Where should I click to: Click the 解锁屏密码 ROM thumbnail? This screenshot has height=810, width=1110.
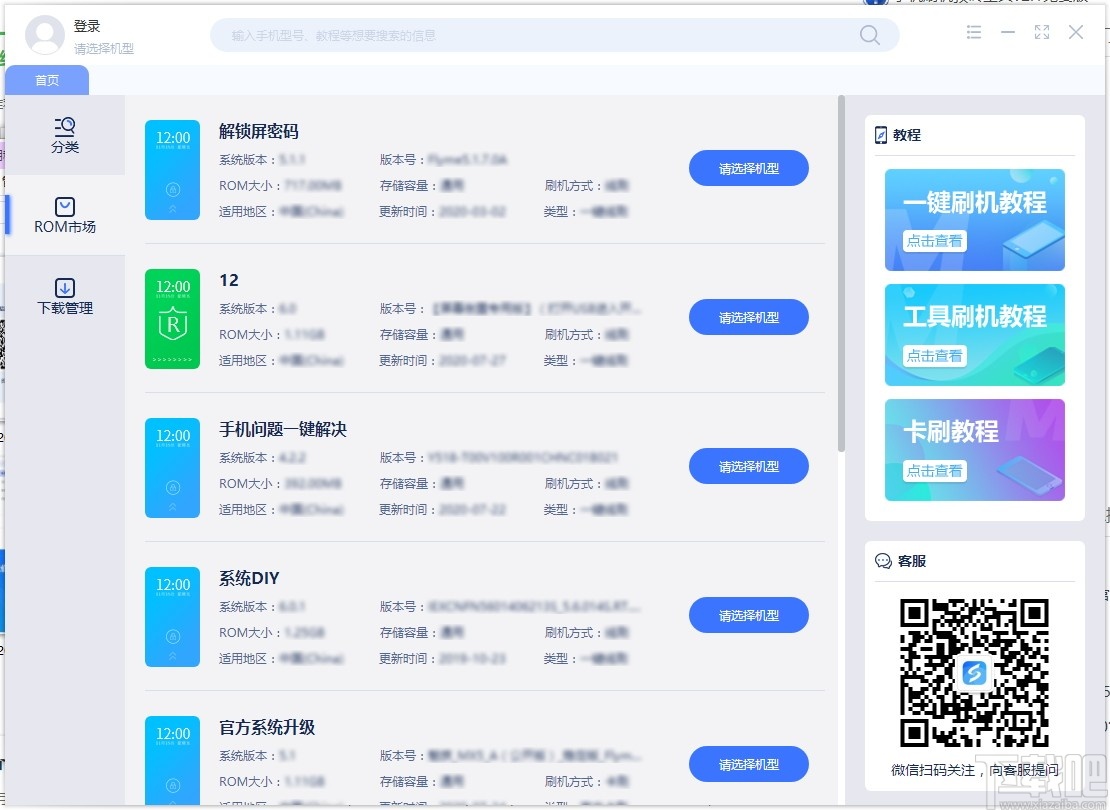point(172,170)
